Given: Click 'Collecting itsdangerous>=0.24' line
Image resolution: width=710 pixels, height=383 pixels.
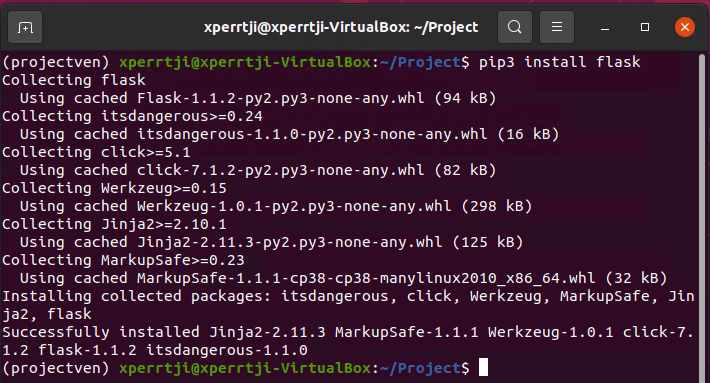Looking at the screenshot, I should tap(132, 116).
